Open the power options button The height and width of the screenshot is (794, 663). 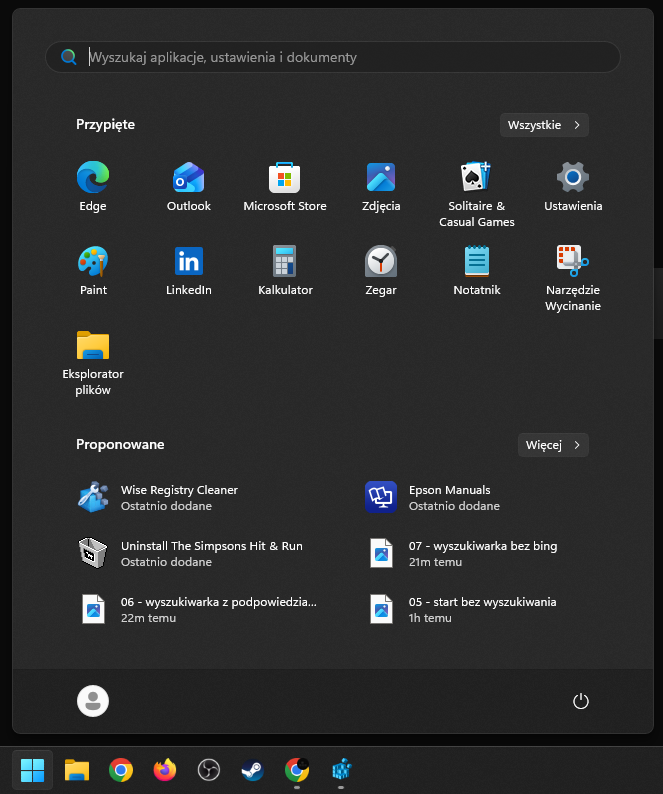(581, 701)
